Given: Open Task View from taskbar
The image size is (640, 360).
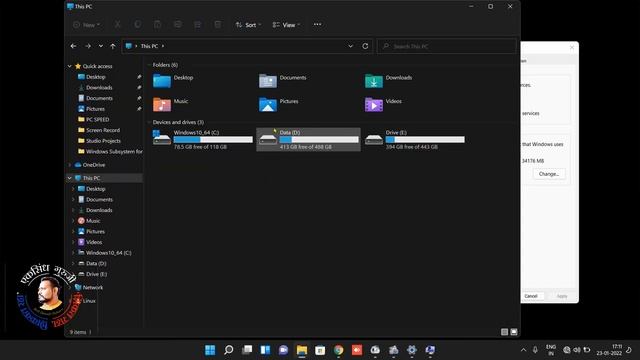Looking at the screenshot, I should pyautogui.click(x=247, y=350).
